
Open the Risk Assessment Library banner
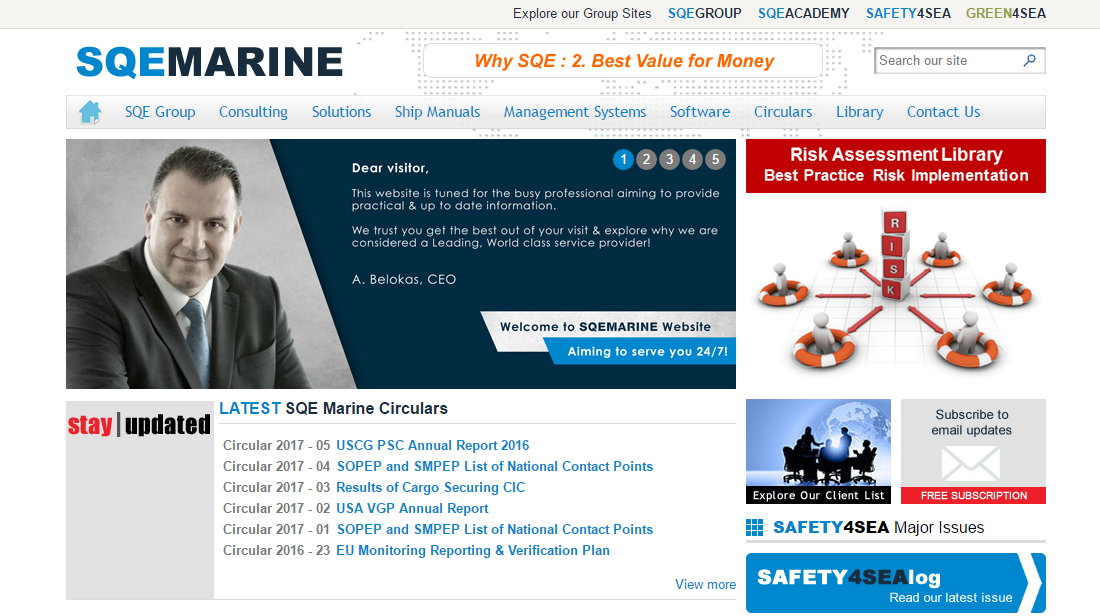coord(896,166)
